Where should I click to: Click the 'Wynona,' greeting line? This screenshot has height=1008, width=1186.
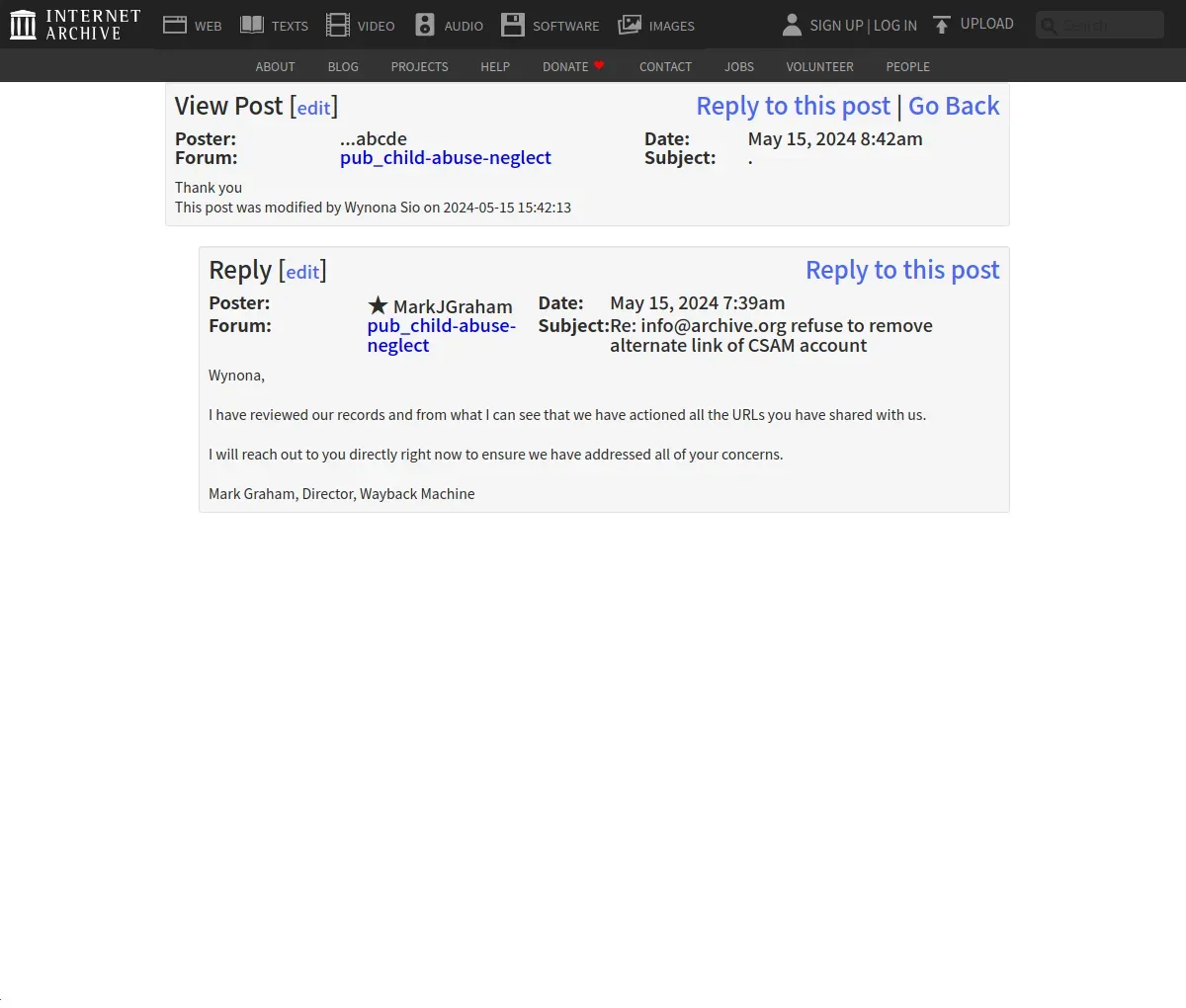click(236, 375)
